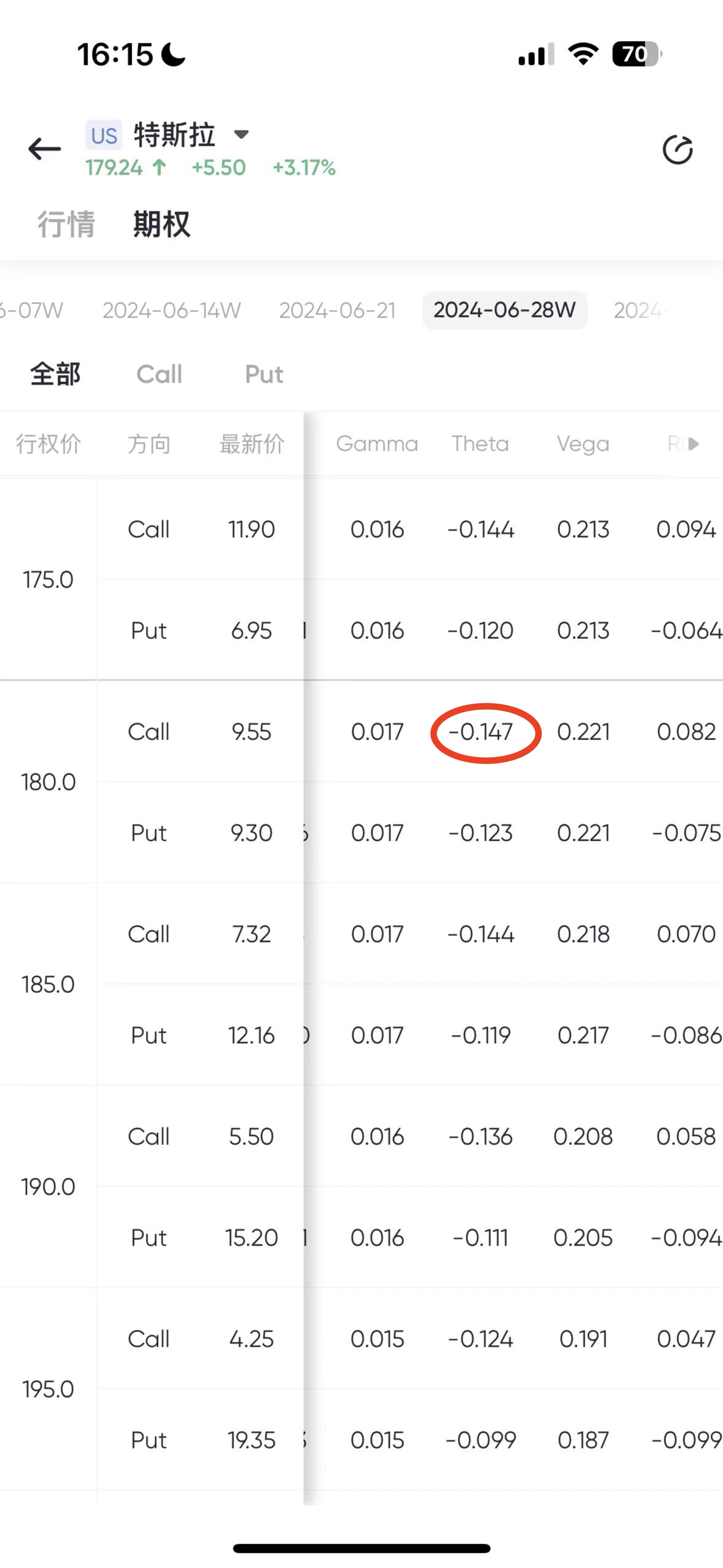Viewport: 723px width, 1568px height.
Task: Choose the 2024-06-14W expiry date
Action: [172, 310]
